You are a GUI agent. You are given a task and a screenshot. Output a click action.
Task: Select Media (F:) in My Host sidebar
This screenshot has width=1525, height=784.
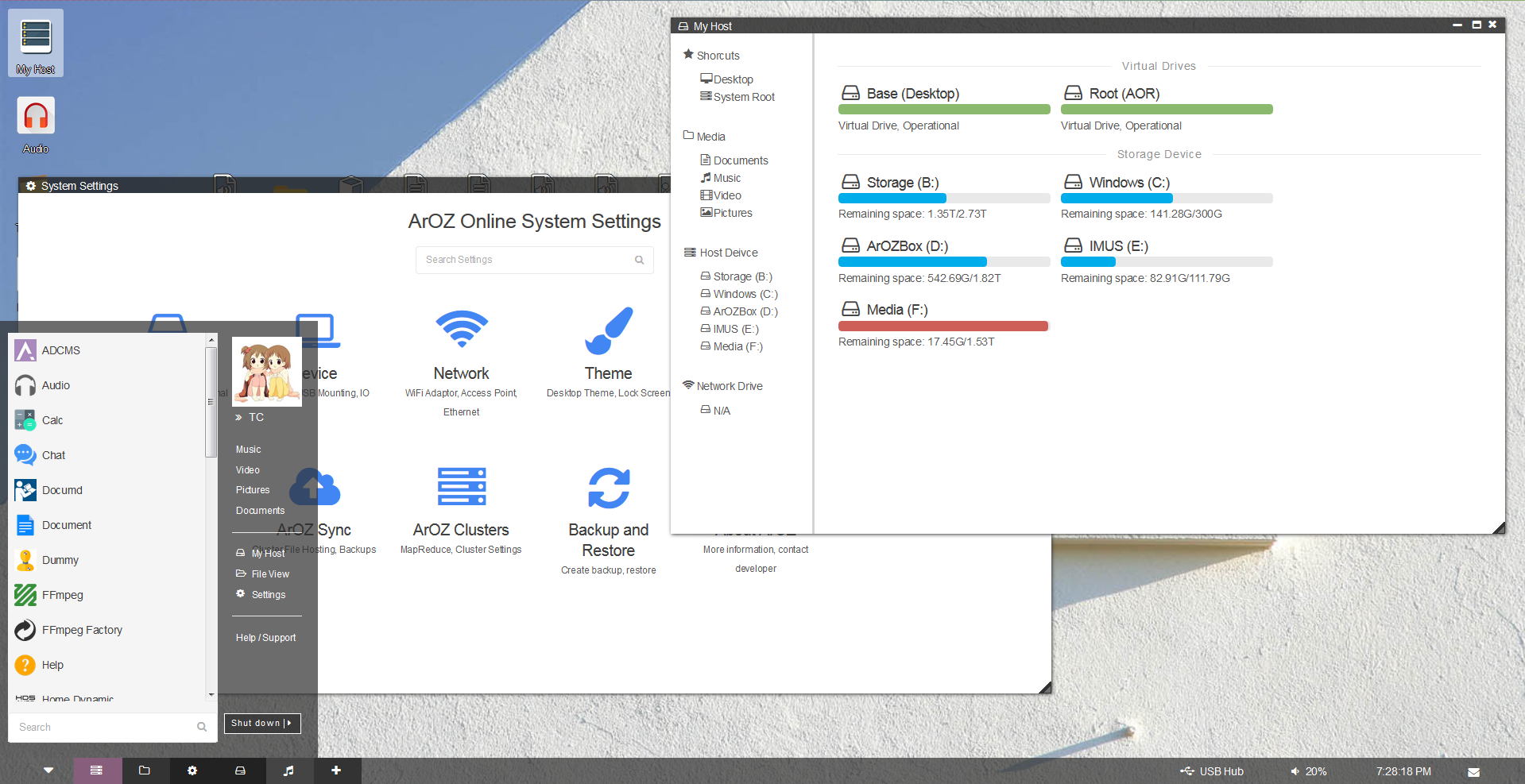coord(731,346)
